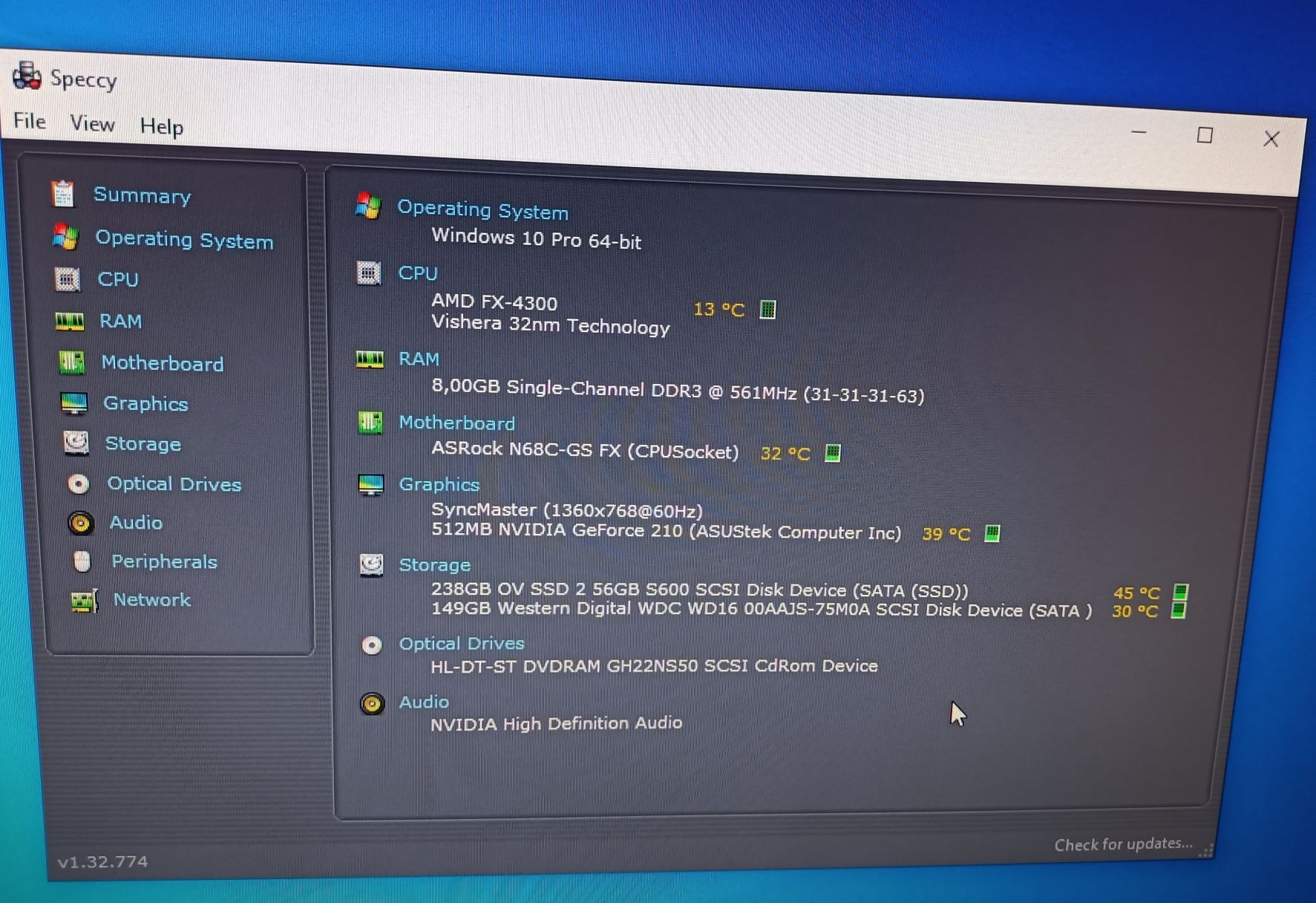Click the Speccy app icon in title bar
The image size is (1316, 903).
tap(27, 76)
